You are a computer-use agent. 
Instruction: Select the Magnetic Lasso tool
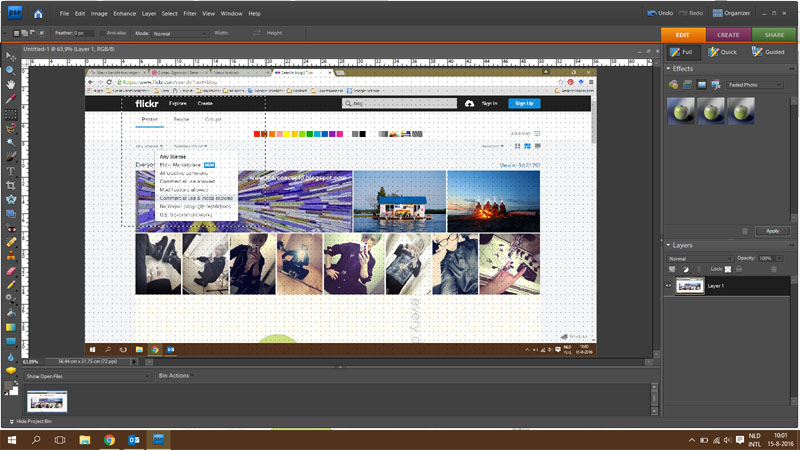(11, 128)
